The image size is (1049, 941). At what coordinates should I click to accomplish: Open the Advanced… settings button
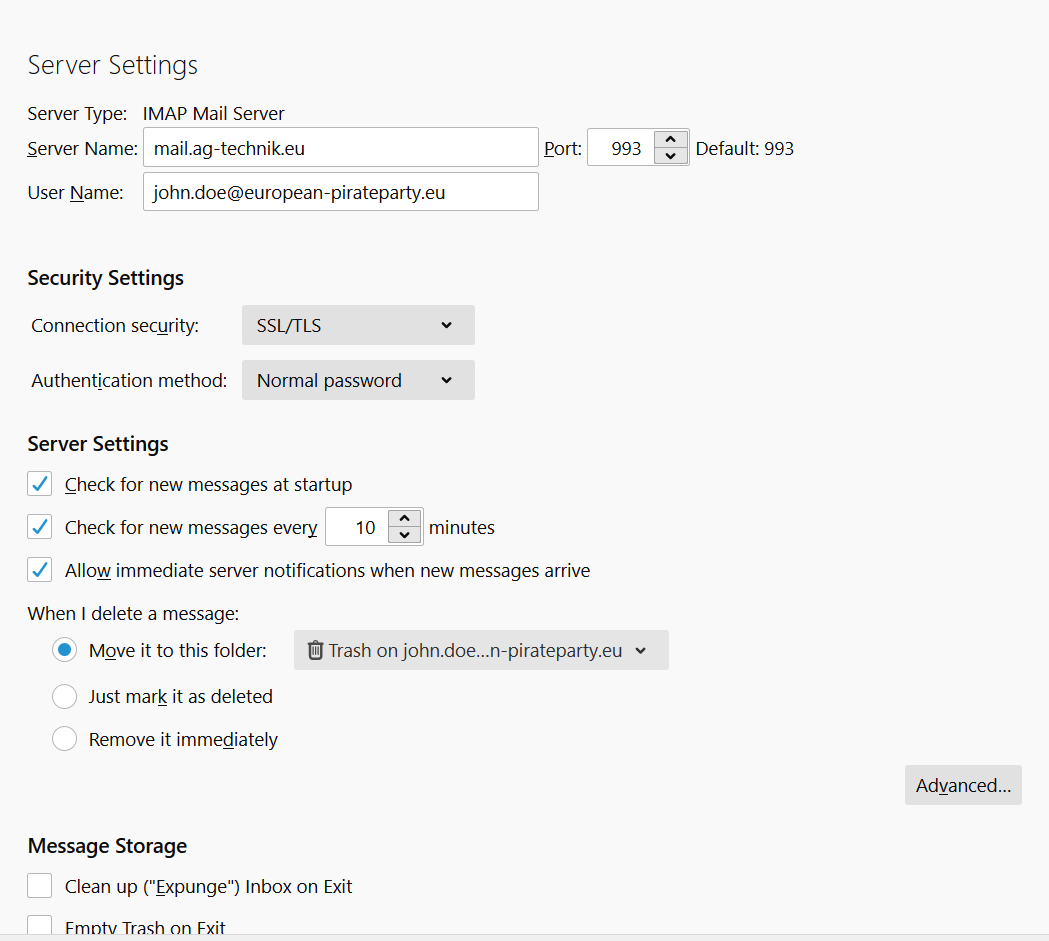(x=962, y=785)
